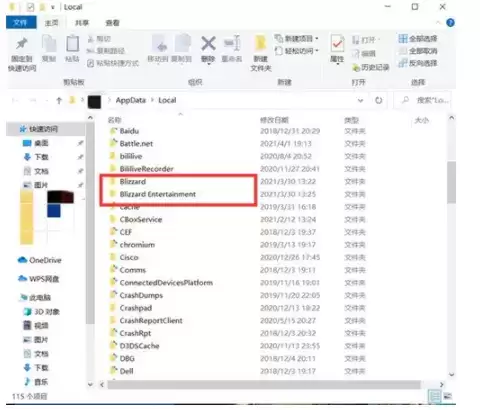Screen dimensions: 480x410
Task: Click the 新建文件夹 new folder icon
Action: tap(260, 44)
